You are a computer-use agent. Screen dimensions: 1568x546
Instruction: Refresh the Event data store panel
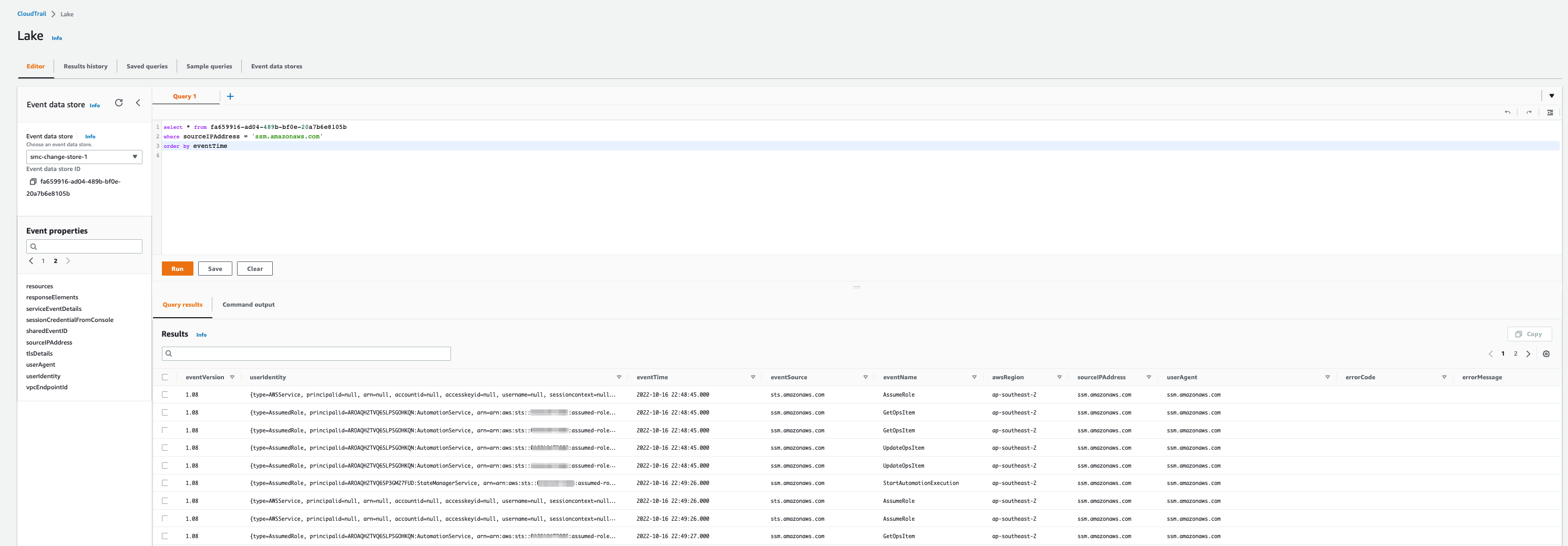tap(119, 103)
